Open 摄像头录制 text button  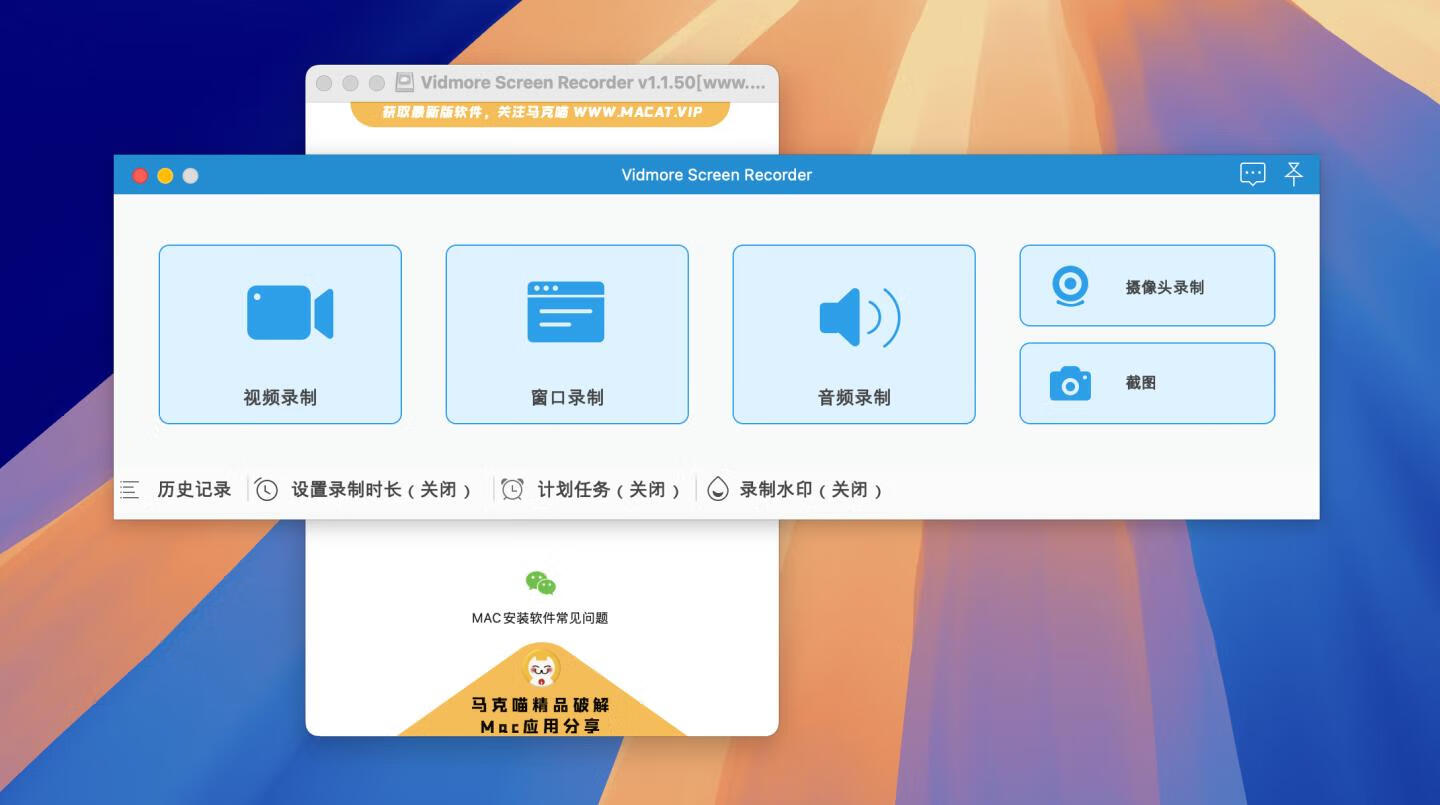pyautogui.click(x=1165, y=287)
